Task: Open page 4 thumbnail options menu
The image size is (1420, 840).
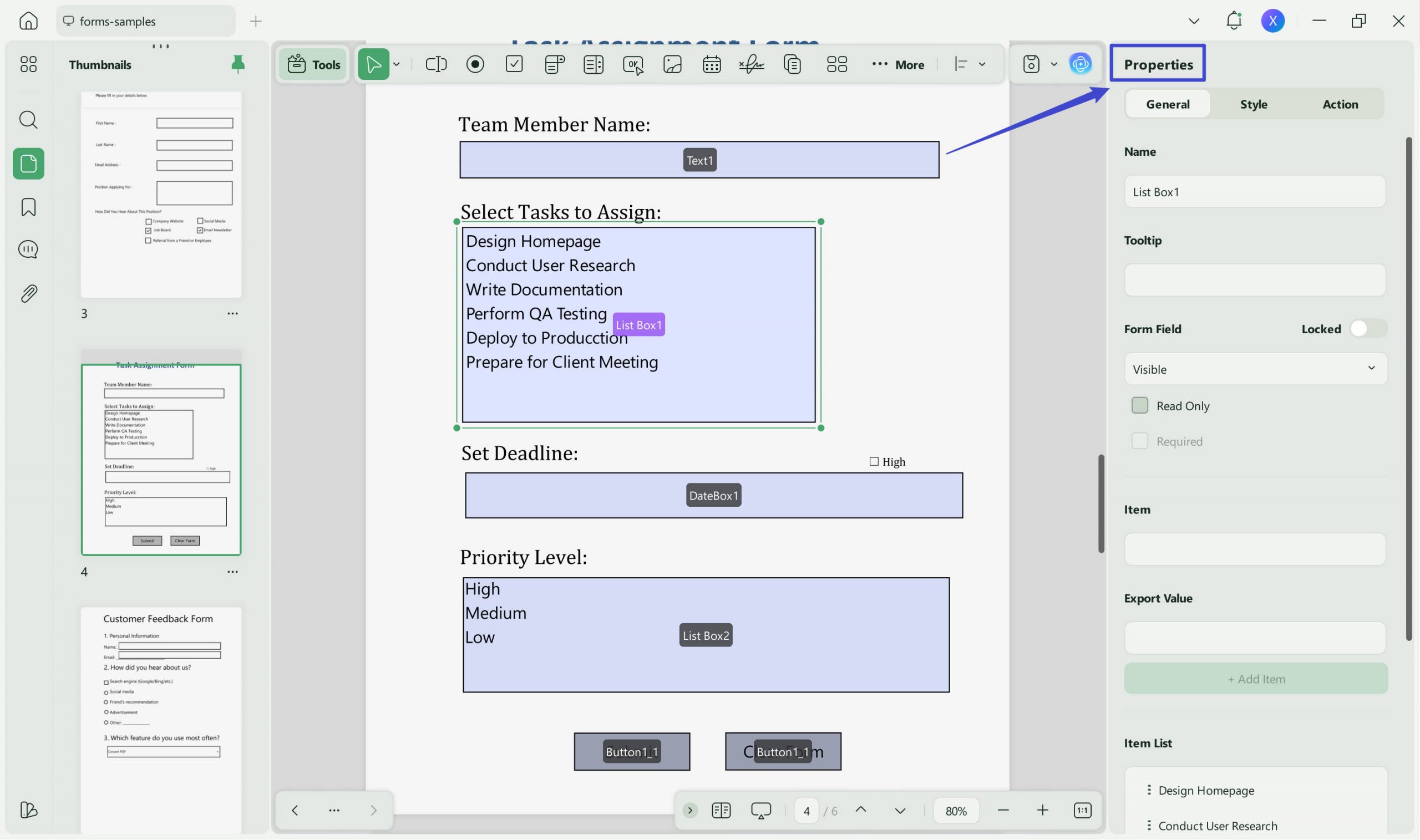Action: click(x=232, y=571)
